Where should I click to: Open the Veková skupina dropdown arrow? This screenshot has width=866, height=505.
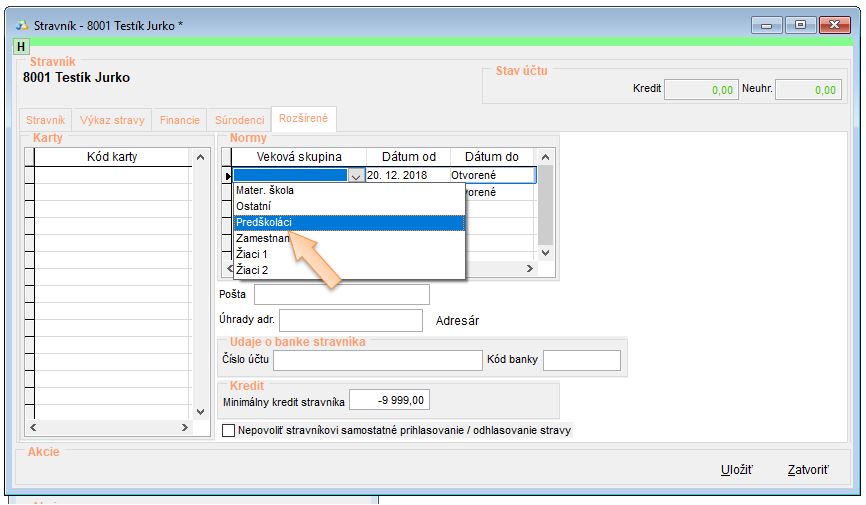pyautogui.click(x=356, y=175)
